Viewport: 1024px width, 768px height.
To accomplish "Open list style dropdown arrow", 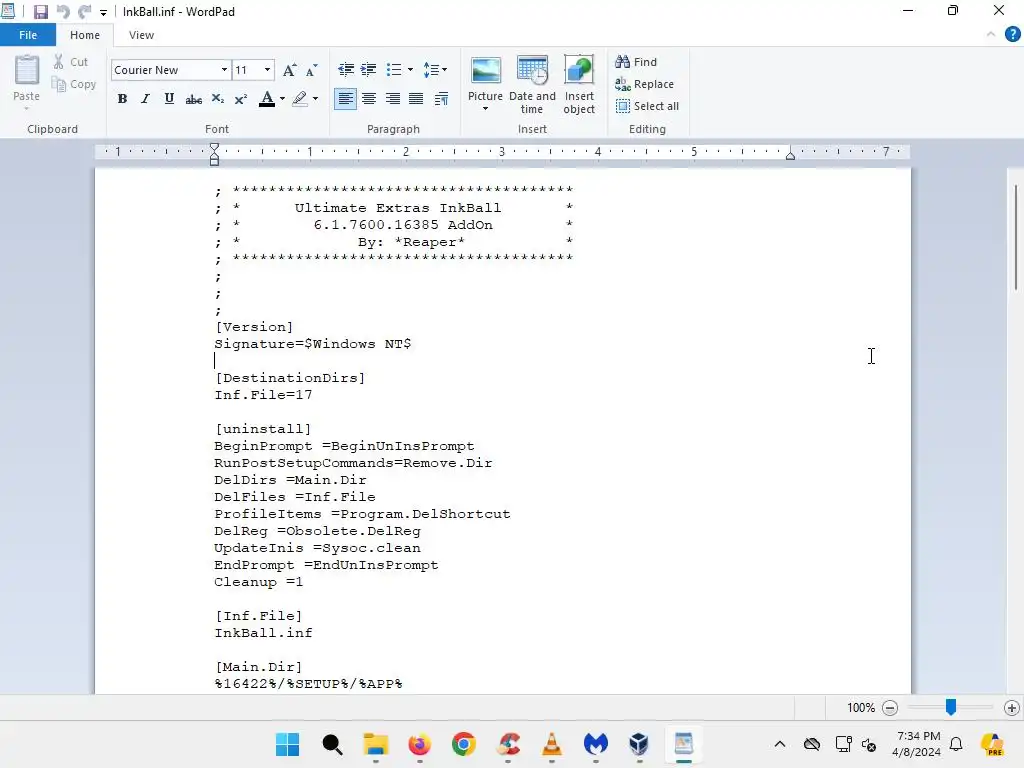I will point(410,69).
